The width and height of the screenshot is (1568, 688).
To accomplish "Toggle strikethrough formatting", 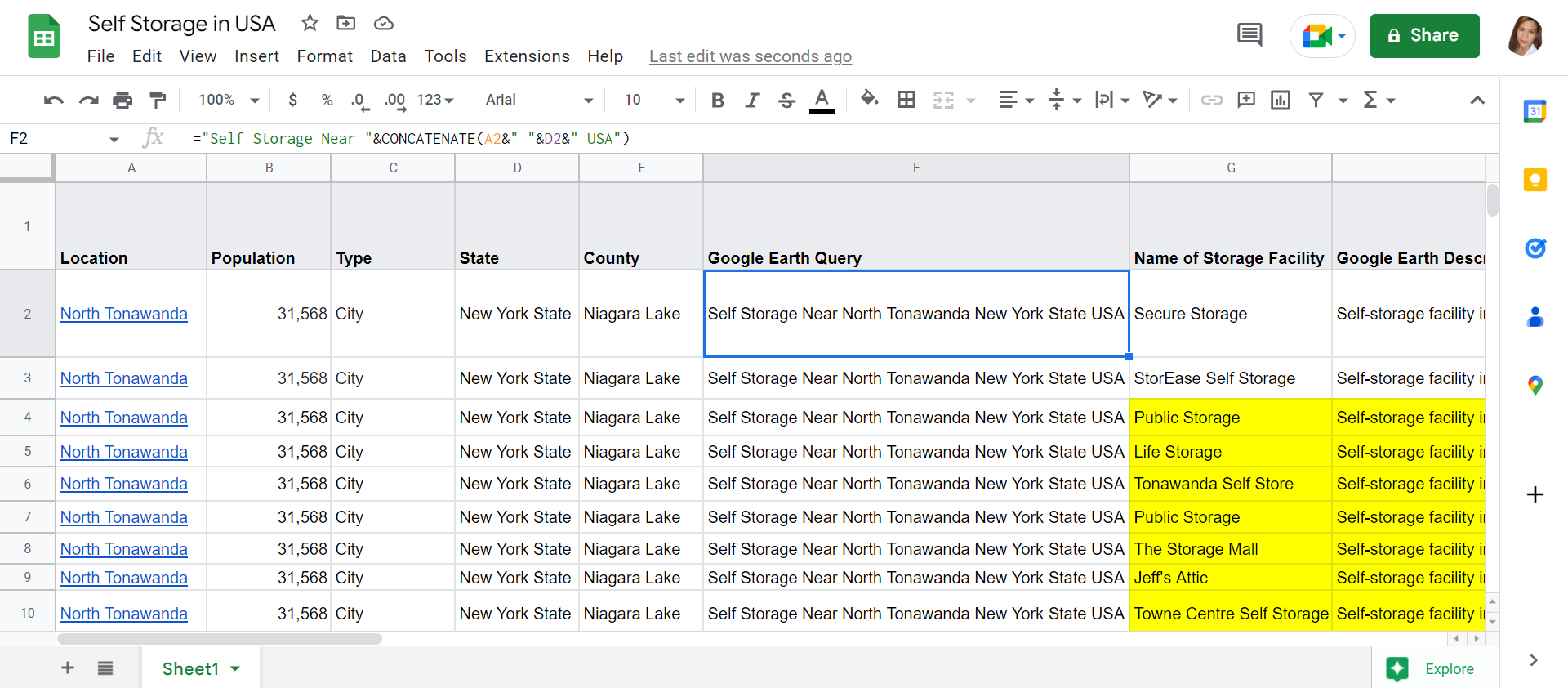I will coord(786,100).
